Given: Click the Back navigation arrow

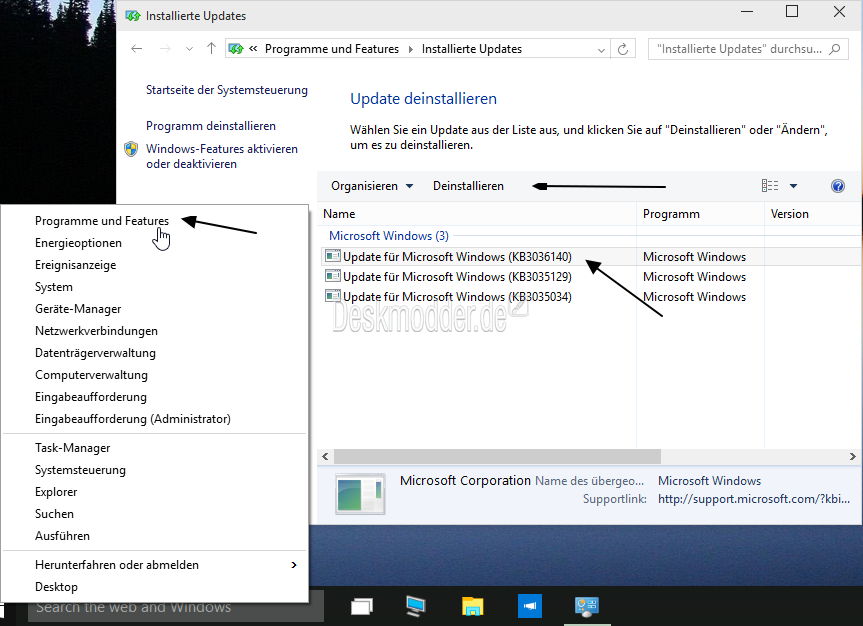Looking at the screenshot, I should tap(136, 49).
